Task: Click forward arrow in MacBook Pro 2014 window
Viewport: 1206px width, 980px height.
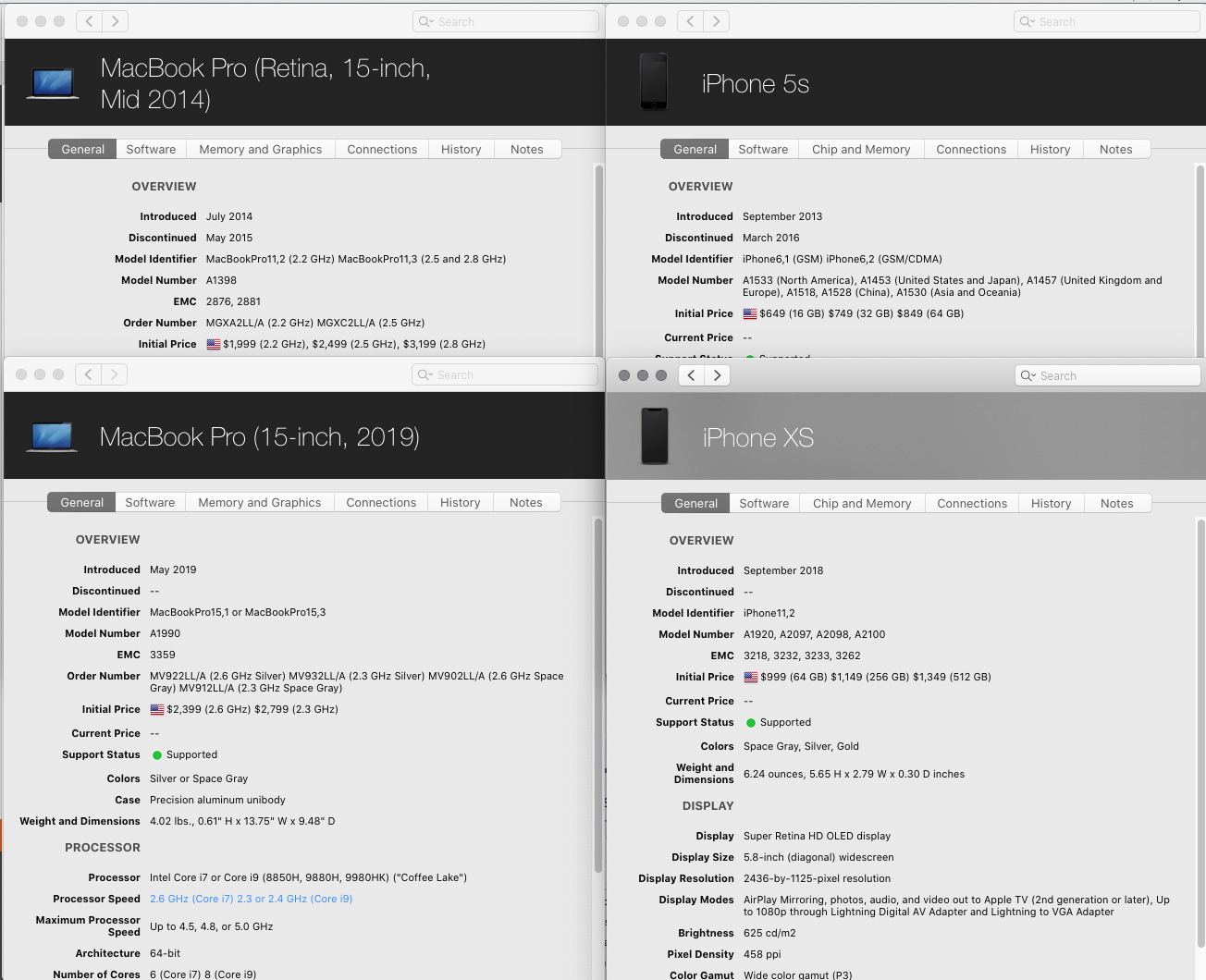Action: (116, 21)
